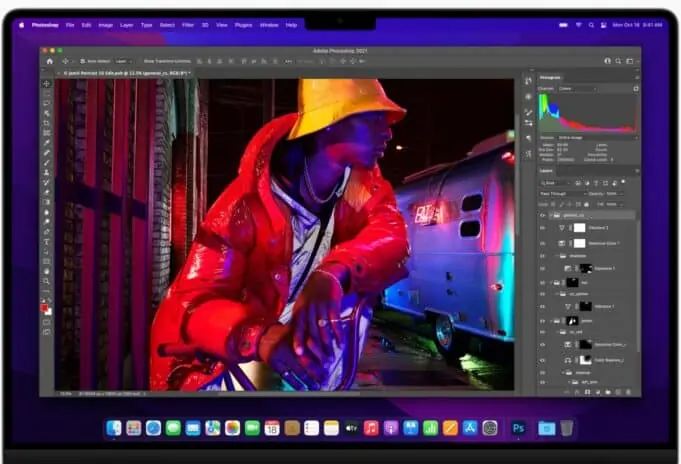Open the Apple menu
This screenshot has width=681, height=464.
pos(21,25)
